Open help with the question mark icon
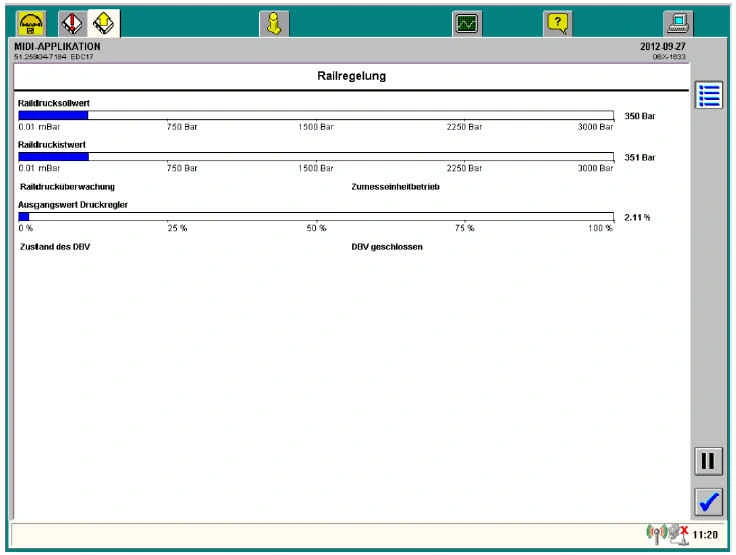 558,20
